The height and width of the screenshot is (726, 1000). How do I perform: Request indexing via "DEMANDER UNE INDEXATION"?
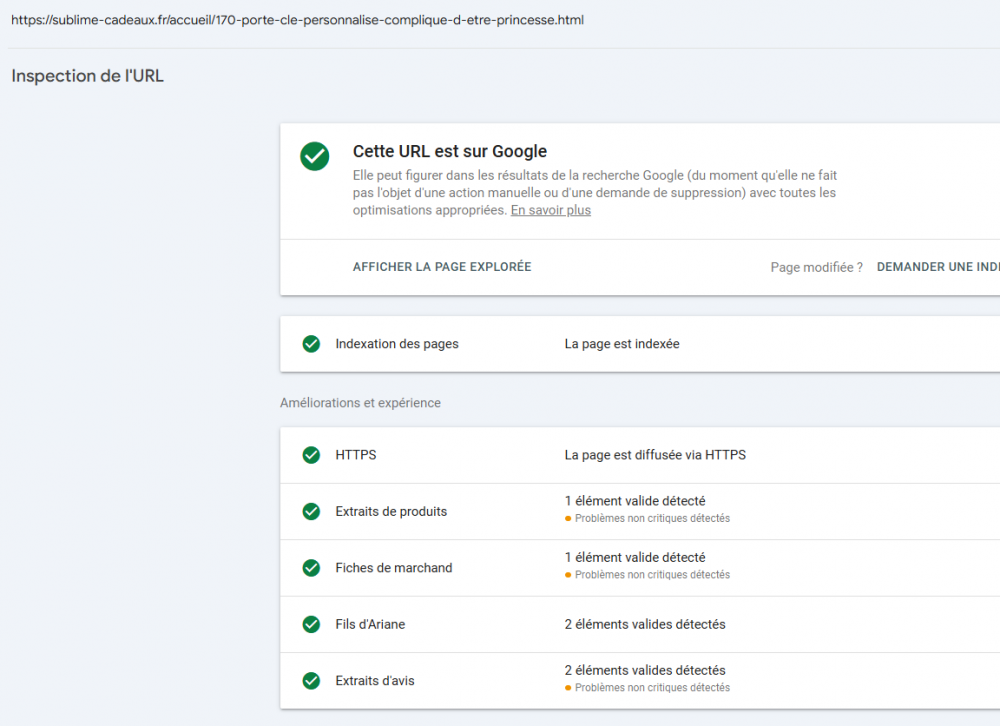pos(937,267)
